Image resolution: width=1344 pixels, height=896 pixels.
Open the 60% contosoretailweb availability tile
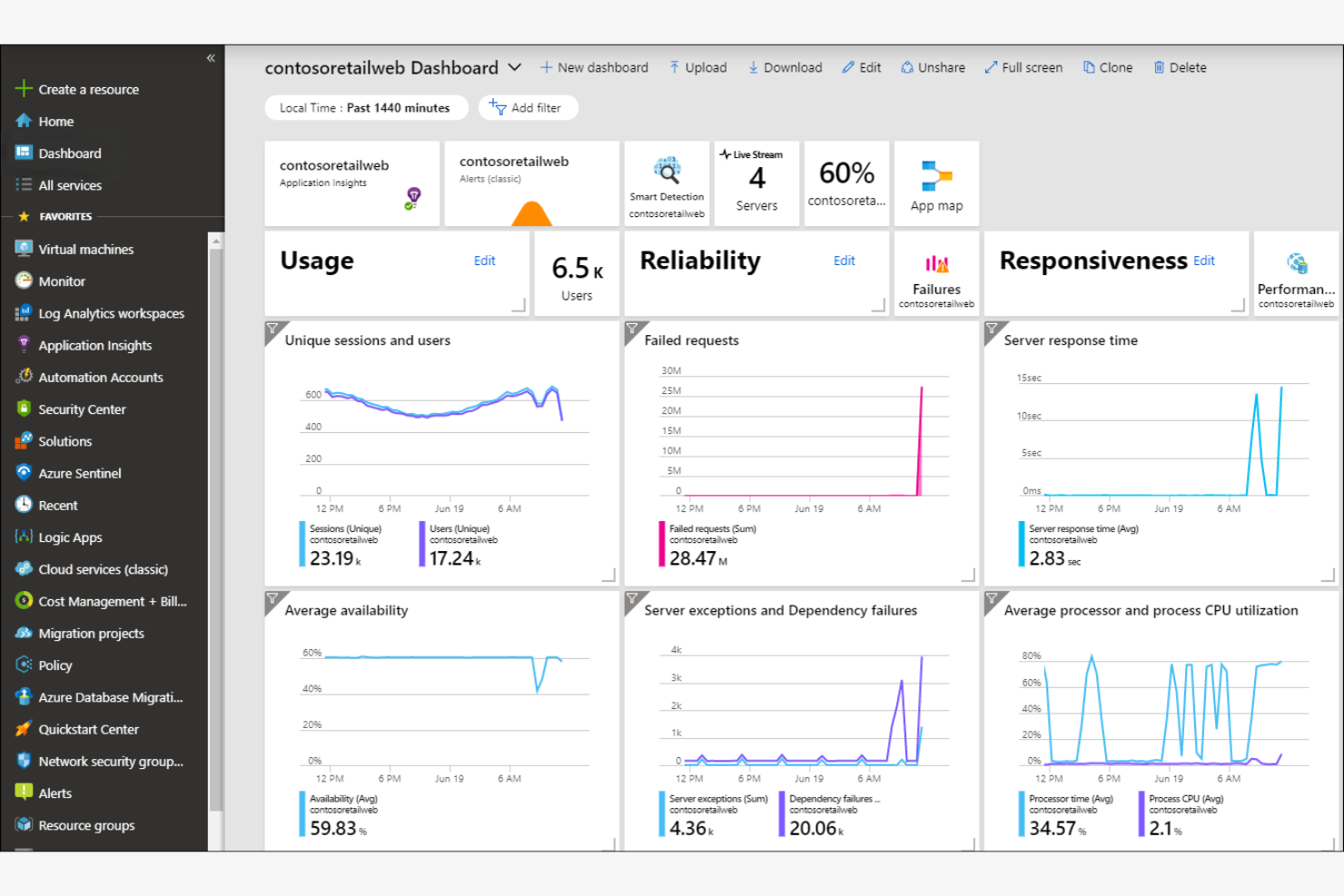pos(846,183)
